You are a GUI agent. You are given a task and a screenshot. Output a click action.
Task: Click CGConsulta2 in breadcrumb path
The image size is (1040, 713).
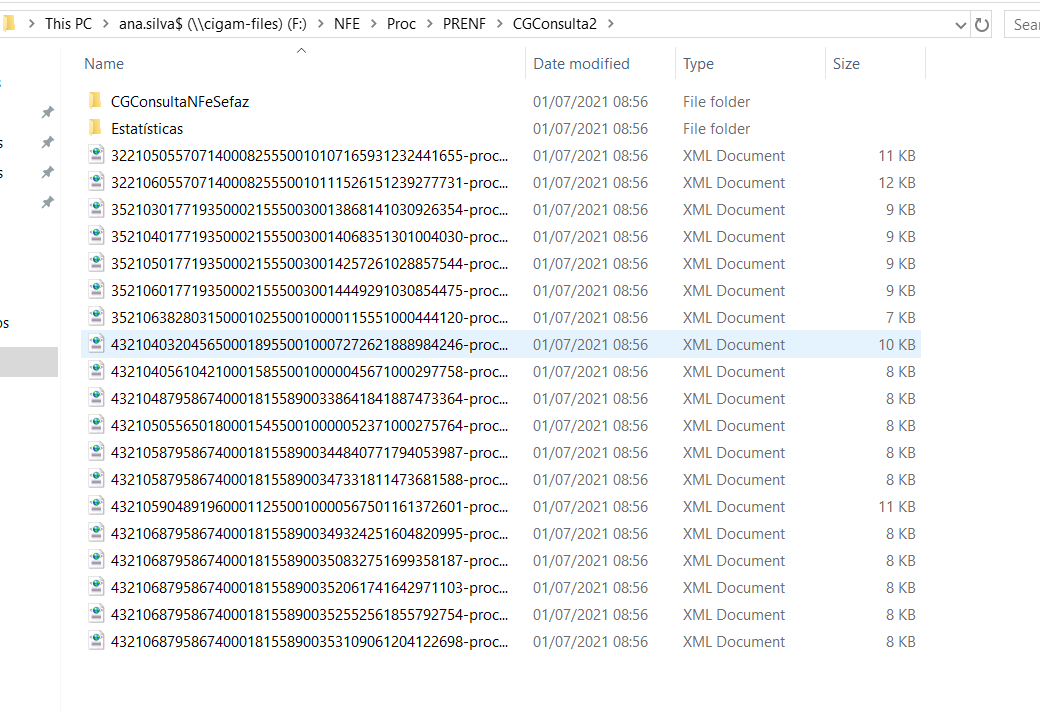click(554, 24)
